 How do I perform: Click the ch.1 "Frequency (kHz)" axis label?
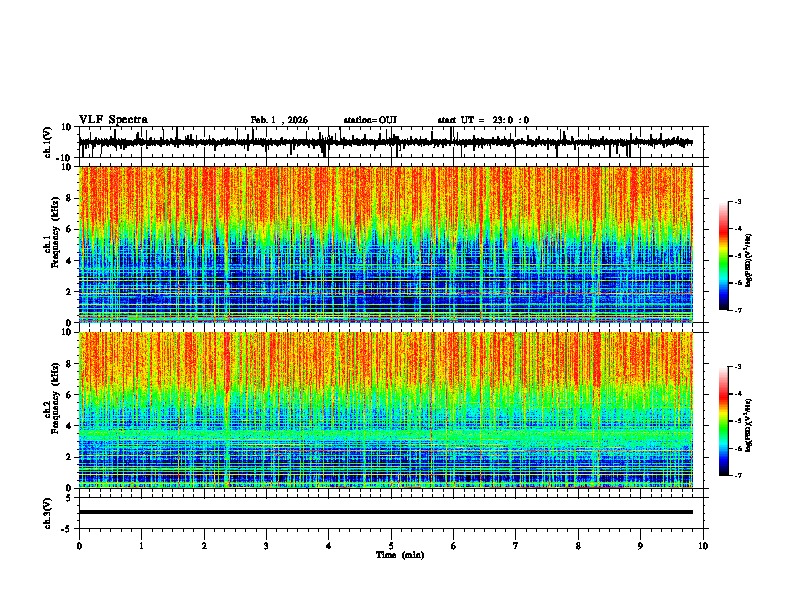point(55,233)
